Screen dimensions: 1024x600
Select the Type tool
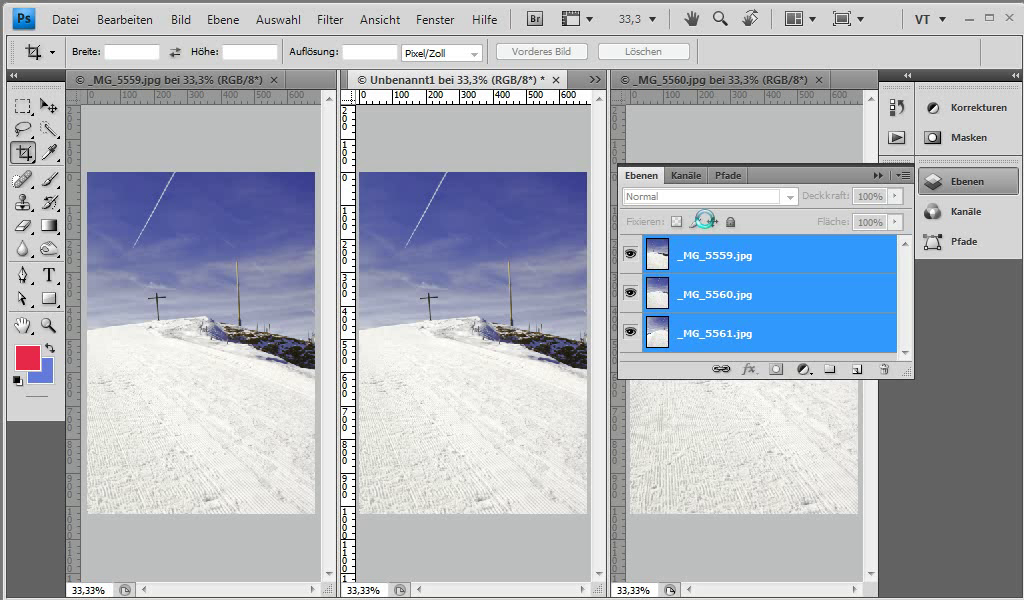click(x=48, y=275)
